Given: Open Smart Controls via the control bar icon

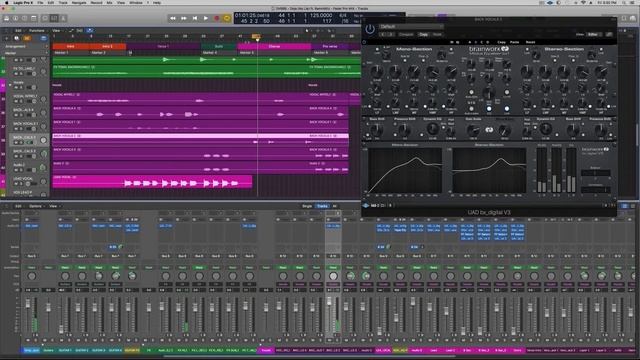Looking at the screenshot, I should click(45, 18).
